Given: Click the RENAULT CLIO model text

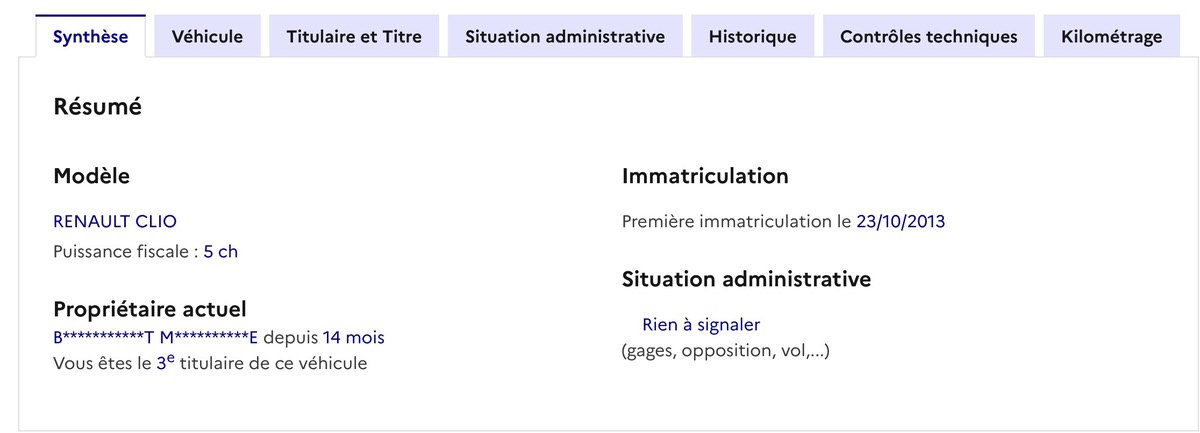Looking at the screenshot, I should click(x=115, y=222).
